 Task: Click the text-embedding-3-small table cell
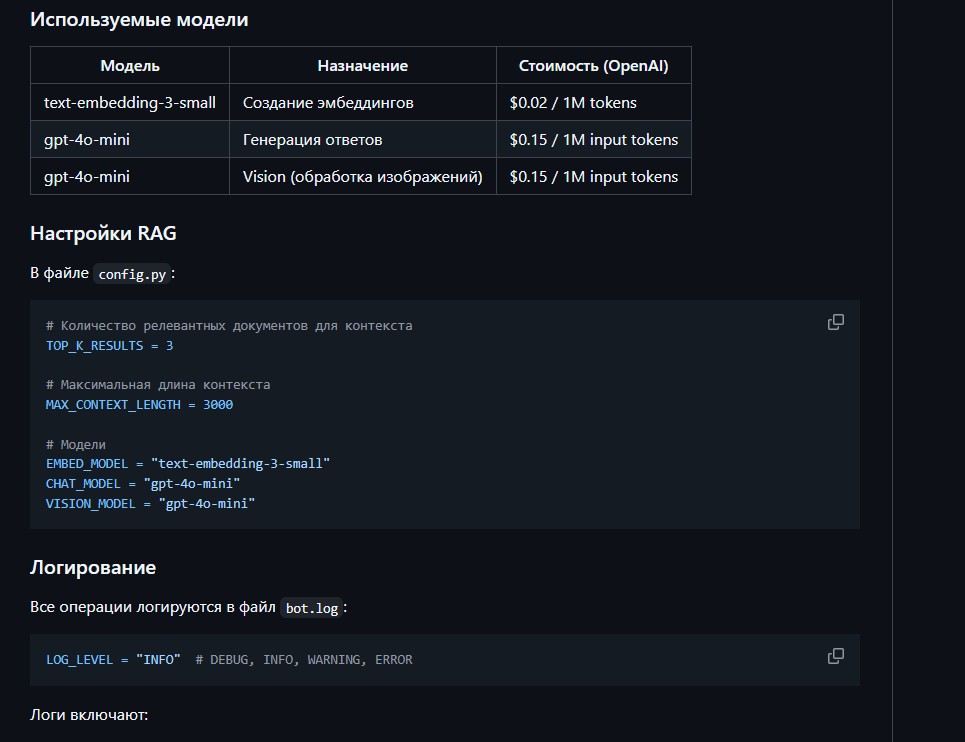[x=130, y=103]
